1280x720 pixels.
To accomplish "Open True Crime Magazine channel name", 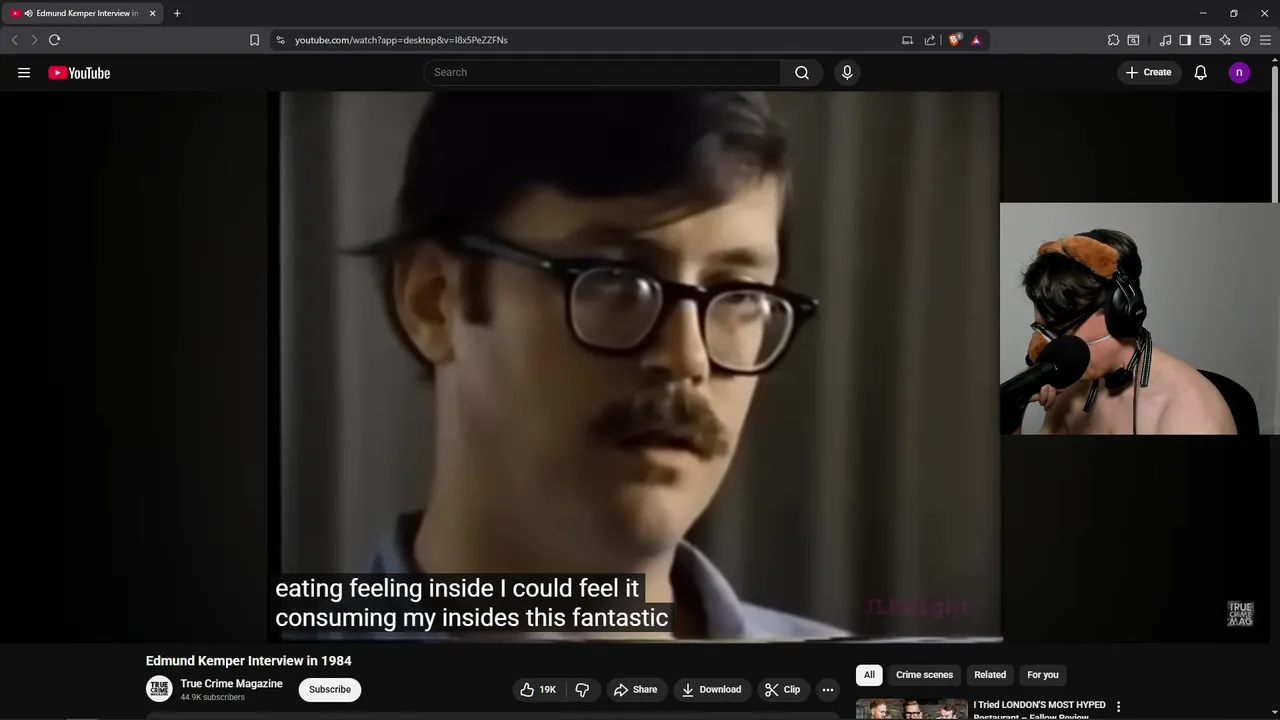I will tap(231, 684).
